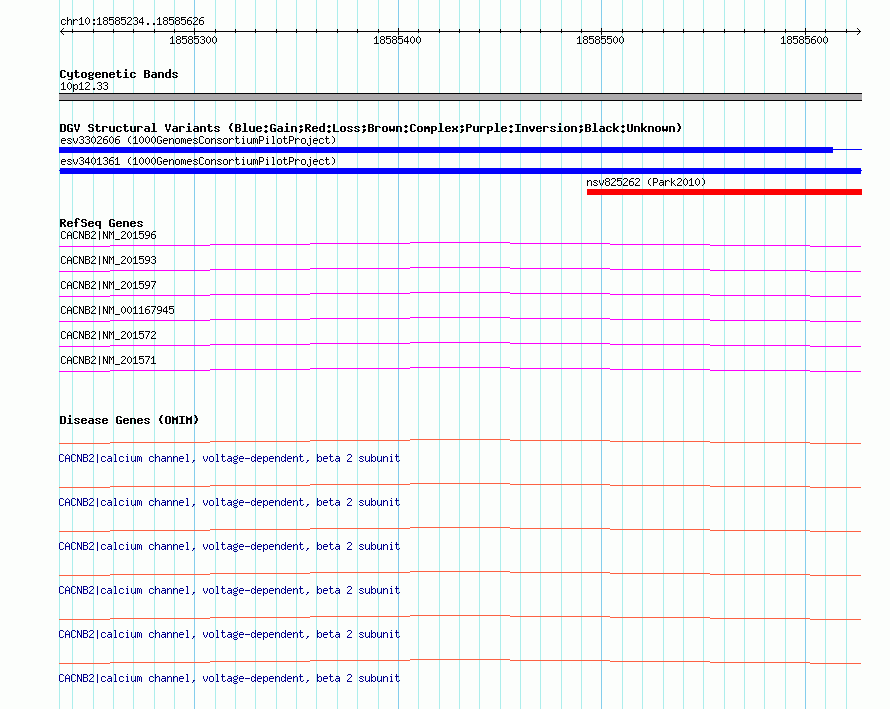This screenshot has width=890, height=709.
Task: Open variant esv3401361 label
Action: click(x=198, y=161)
